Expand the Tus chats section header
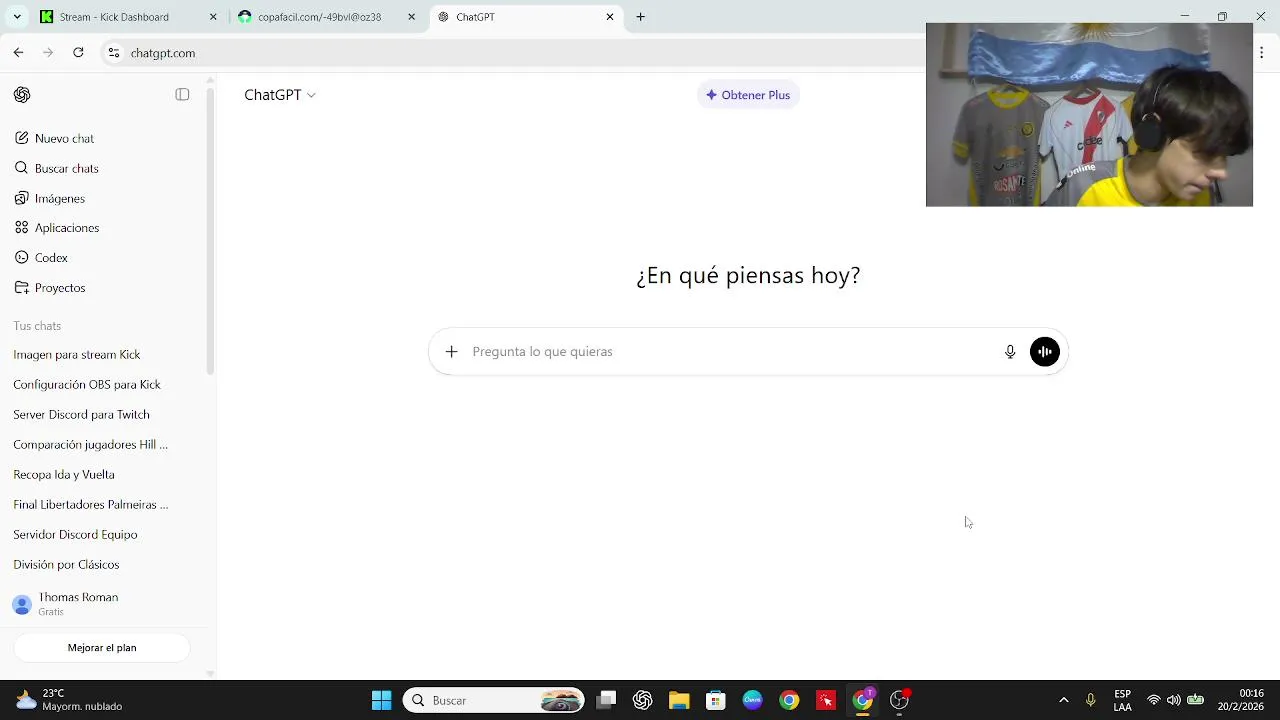The width and height of the screenshot is (1280, 720). (x=37, y=326)
